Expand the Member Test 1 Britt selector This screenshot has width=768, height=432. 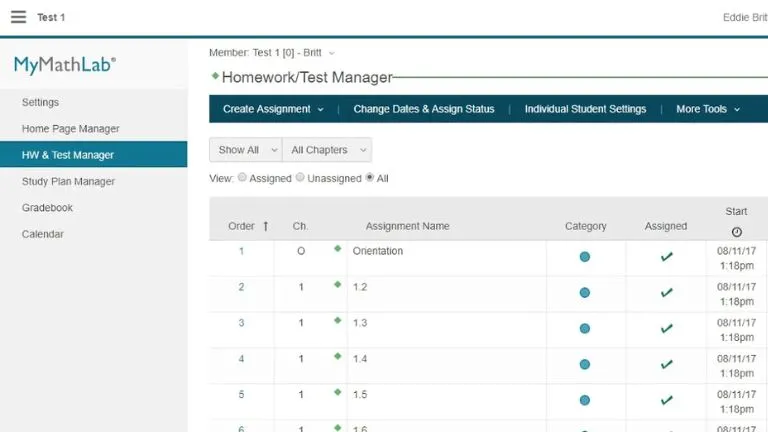pos(272,53)
